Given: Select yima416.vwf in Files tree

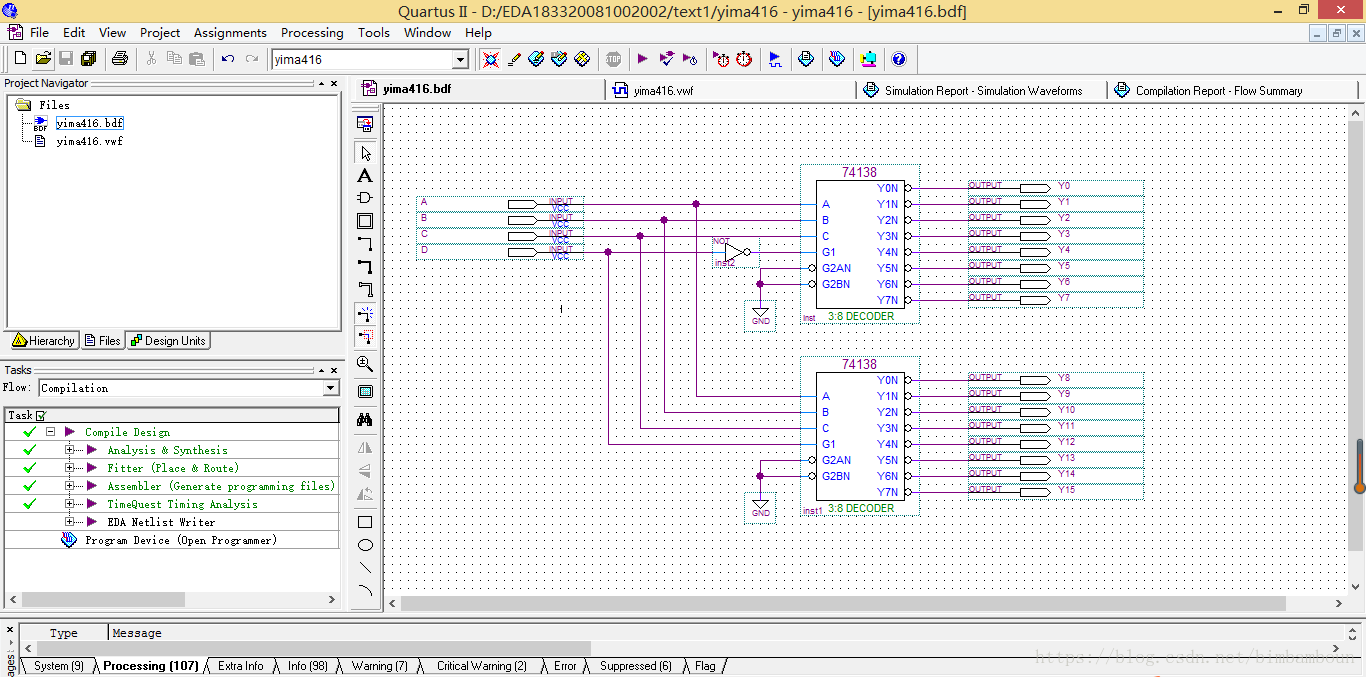Looking at the screenshot, I should 89,141.
